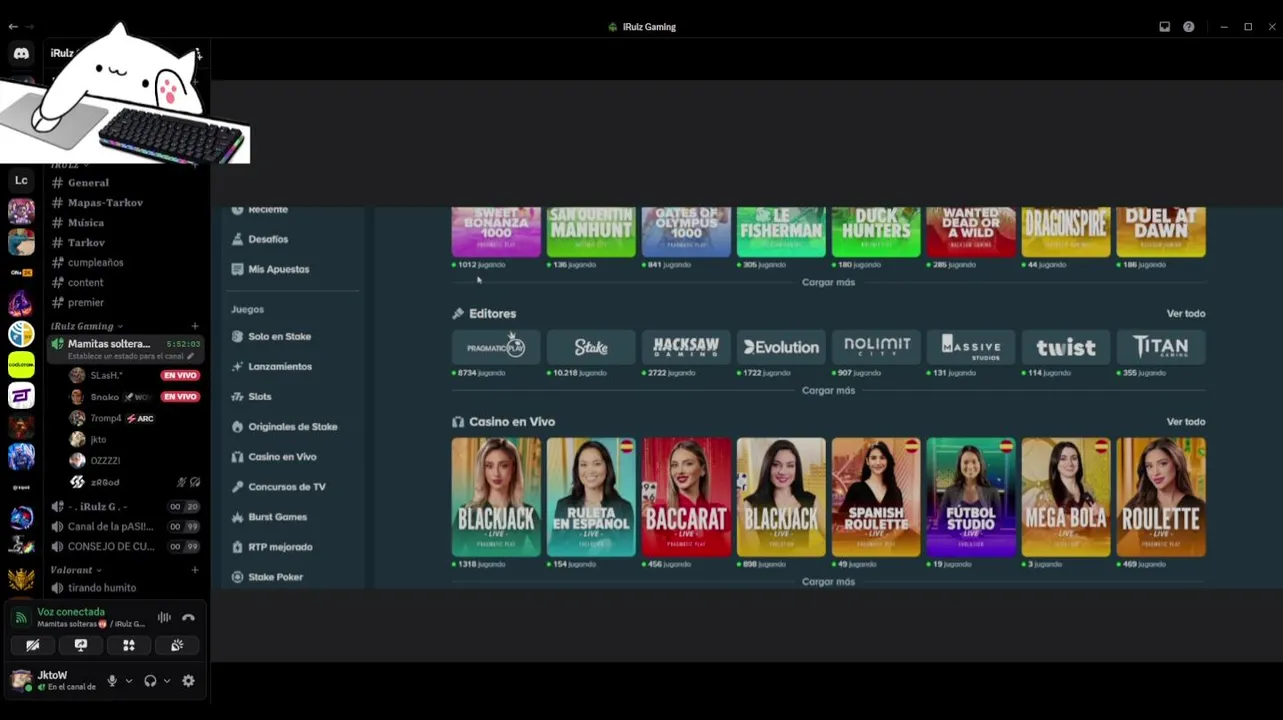Open Lanzamientos in Stake sidebar
This screenshot has width=1283, height=720.
pos(280,367)
